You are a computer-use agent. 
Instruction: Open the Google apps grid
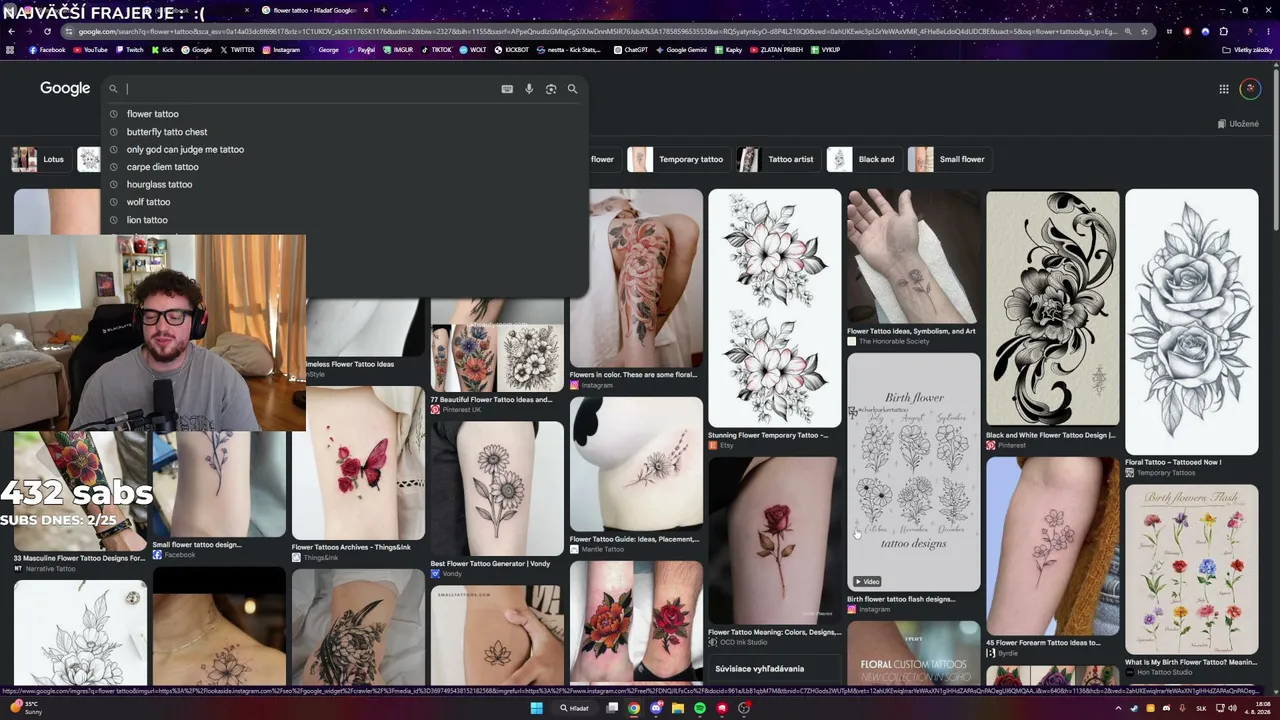(x=1223, y=89)
